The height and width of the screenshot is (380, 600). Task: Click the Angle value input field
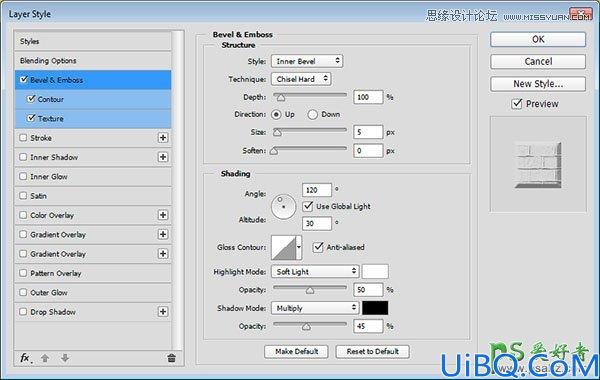point(317,190)
